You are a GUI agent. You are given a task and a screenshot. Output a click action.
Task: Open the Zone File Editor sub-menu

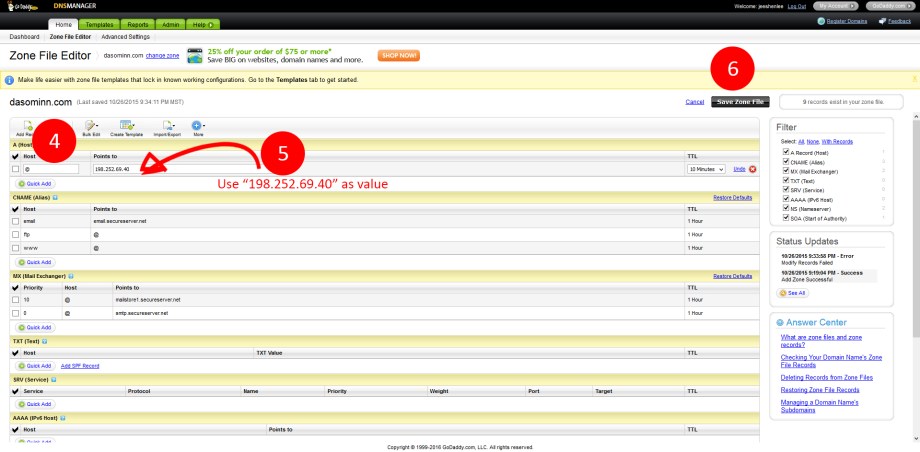click(70, 36)
